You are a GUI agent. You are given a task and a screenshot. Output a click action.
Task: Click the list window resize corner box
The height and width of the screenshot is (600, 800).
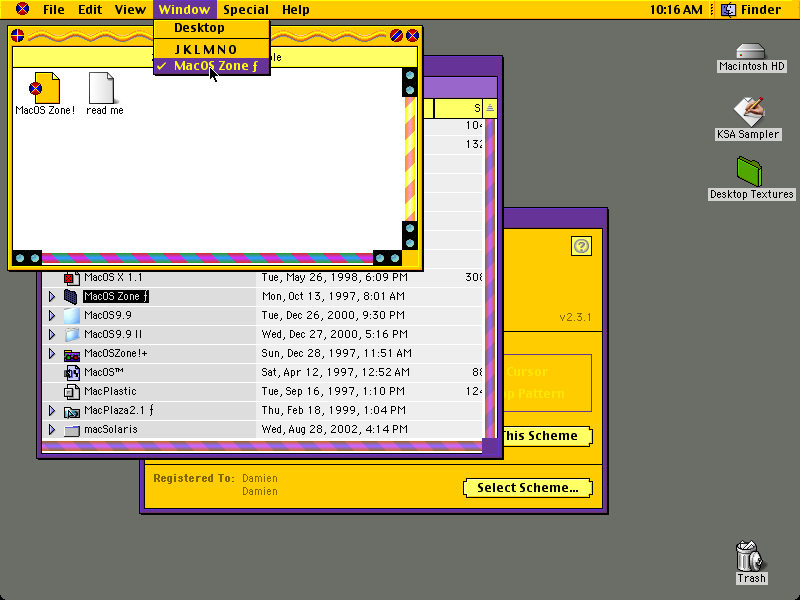click(x=490, y=446)
